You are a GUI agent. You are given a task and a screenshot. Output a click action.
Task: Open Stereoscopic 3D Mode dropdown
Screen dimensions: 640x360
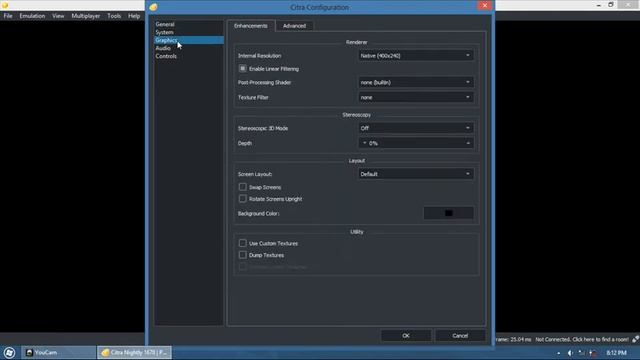click(x=416, y=128)
